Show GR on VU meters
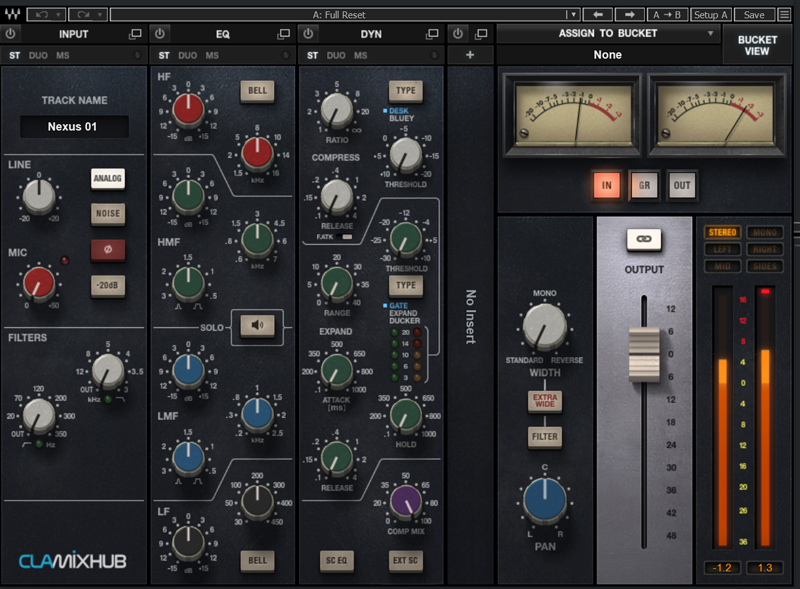Screen dimensions: 800x589 click(644, 185)
